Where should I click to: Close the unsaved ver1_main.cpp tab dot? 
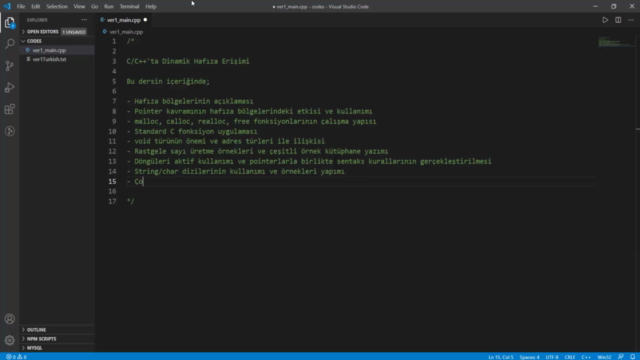[x=145, y=20]
